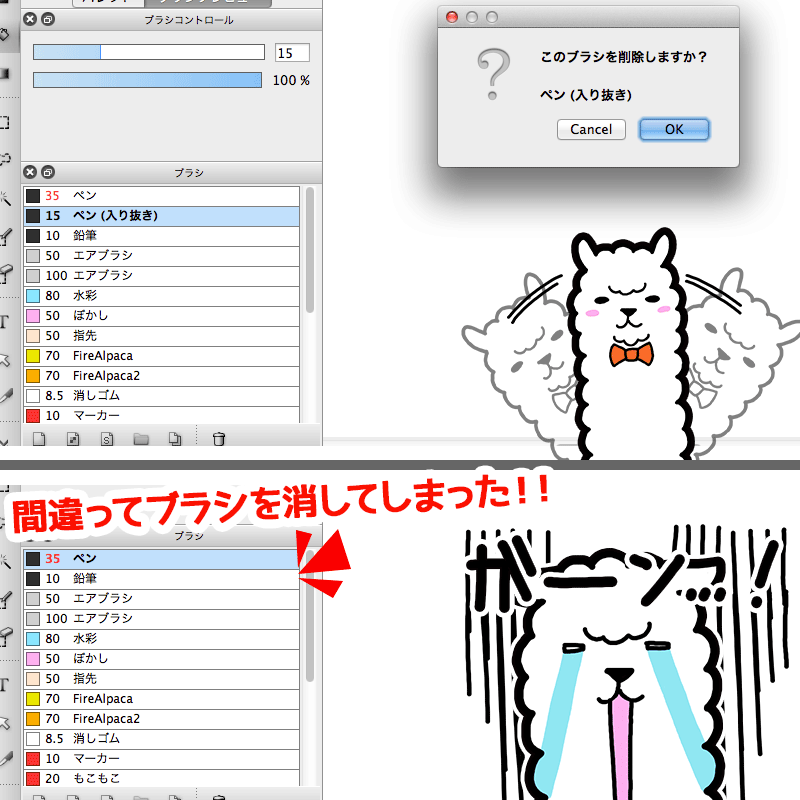Duplicate the selected brush
The height and width of the screenshot is (800, 800).
coord(173,438)
